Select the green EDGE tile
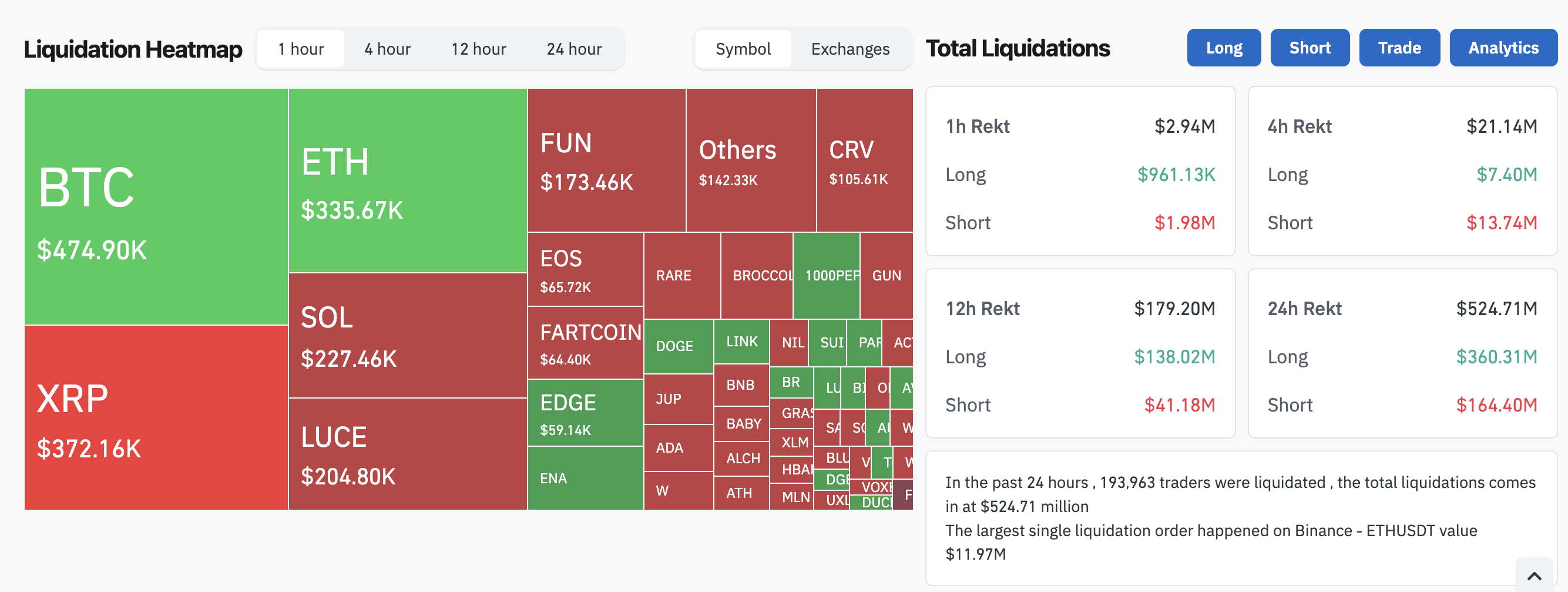The image size is (1568, 592). [x=585, y=412]
